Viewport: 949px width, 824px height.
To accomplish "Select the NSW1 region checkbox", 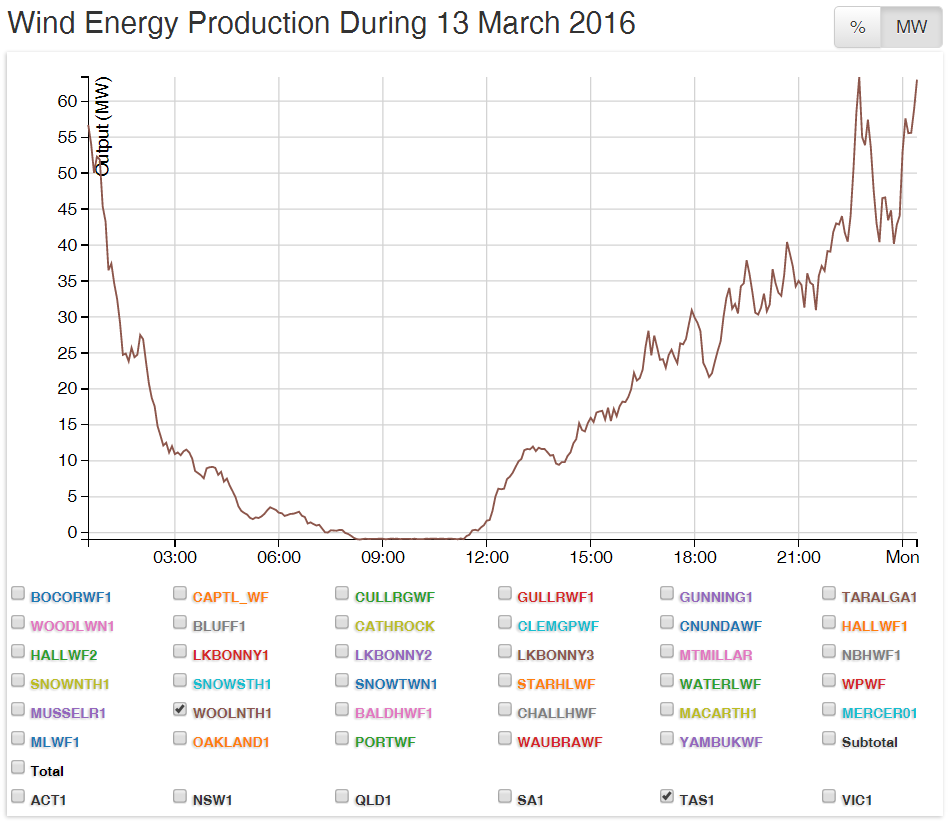I will pyautogui.click(x=180, y=796).
